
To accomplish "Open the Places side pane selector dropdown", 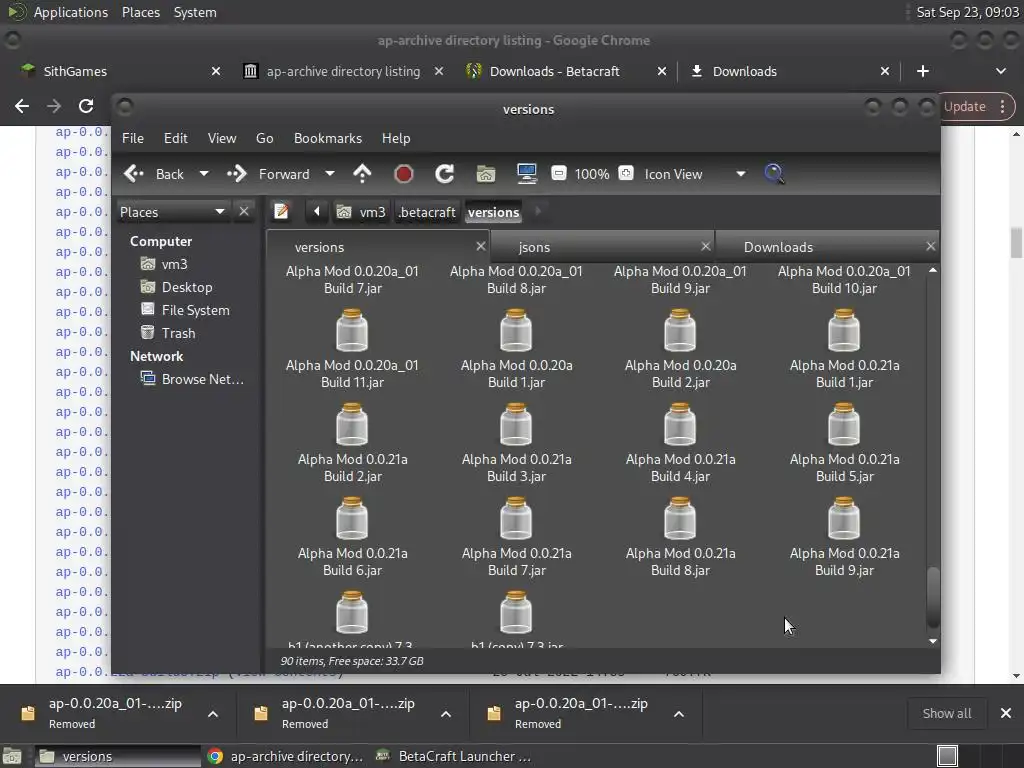I will click(219, 211).
